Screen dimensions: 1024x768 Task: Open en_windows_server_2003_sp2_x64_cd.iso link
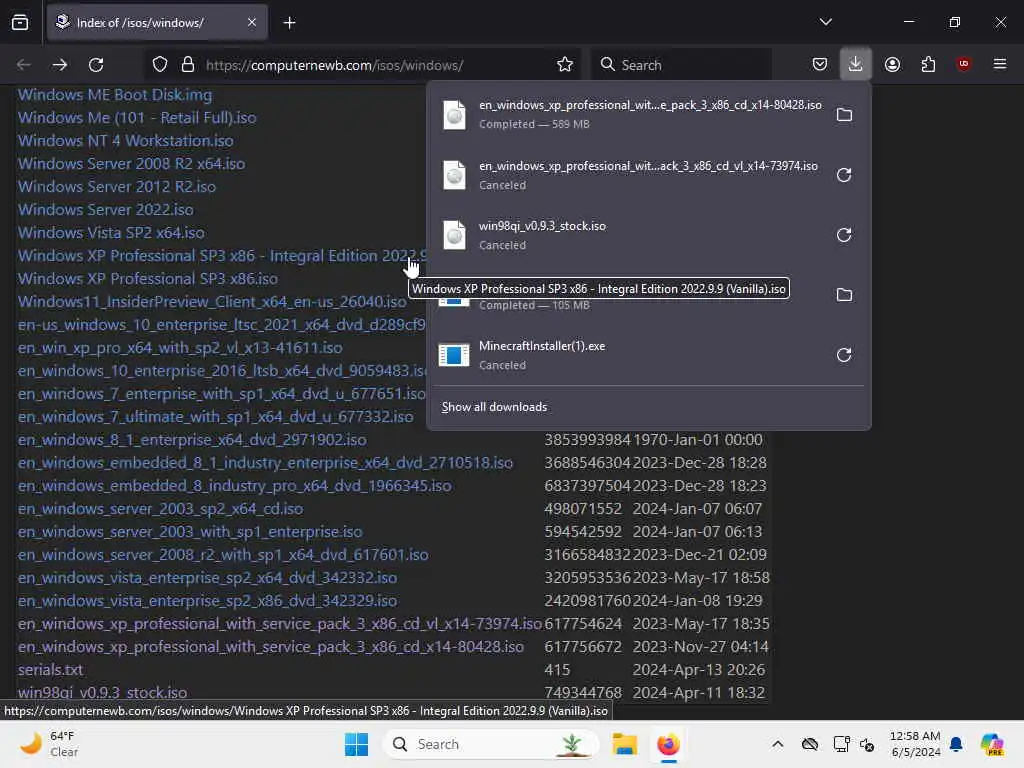click(x=161, y=509)
